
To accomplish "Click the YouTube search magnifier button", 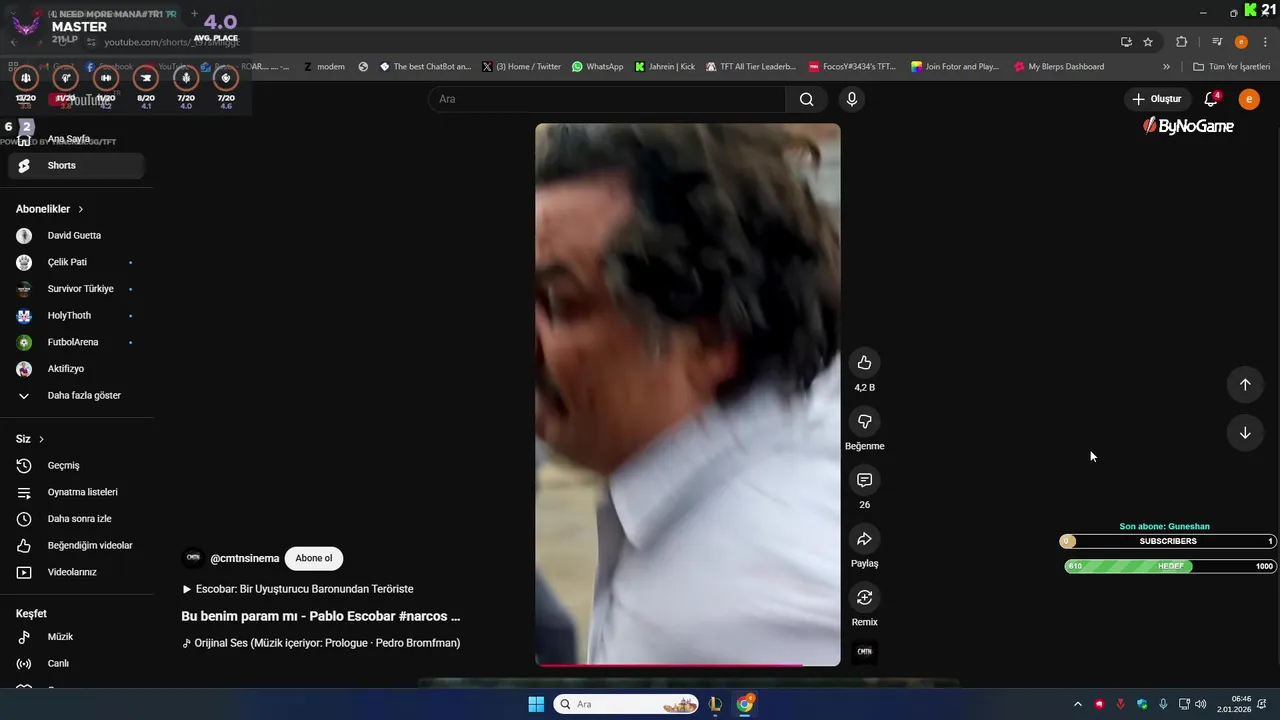I will coord(806,99).
